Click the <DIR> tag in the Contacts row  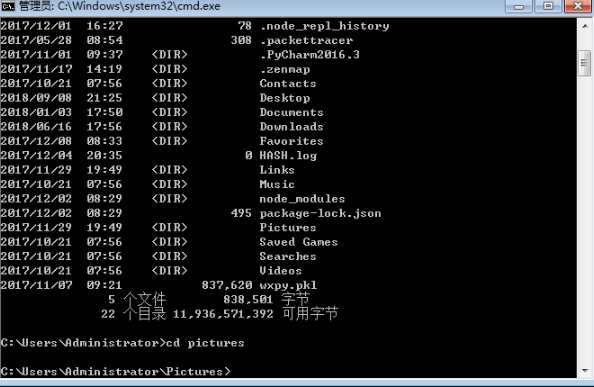[x=169, y=83]
